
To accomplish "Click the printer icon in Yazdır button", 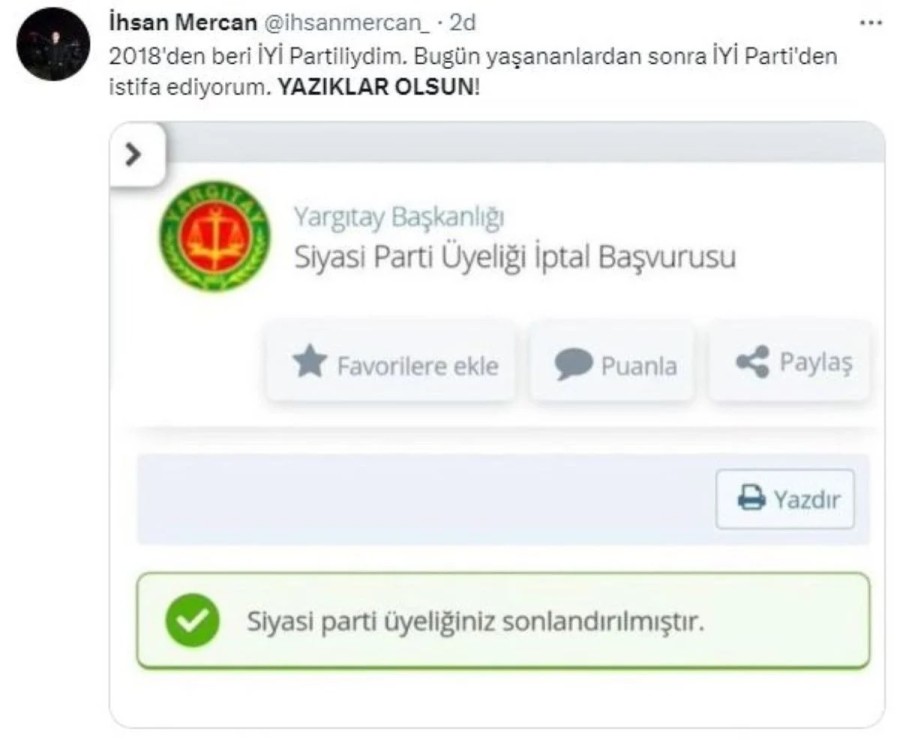I will pos(751,498).
